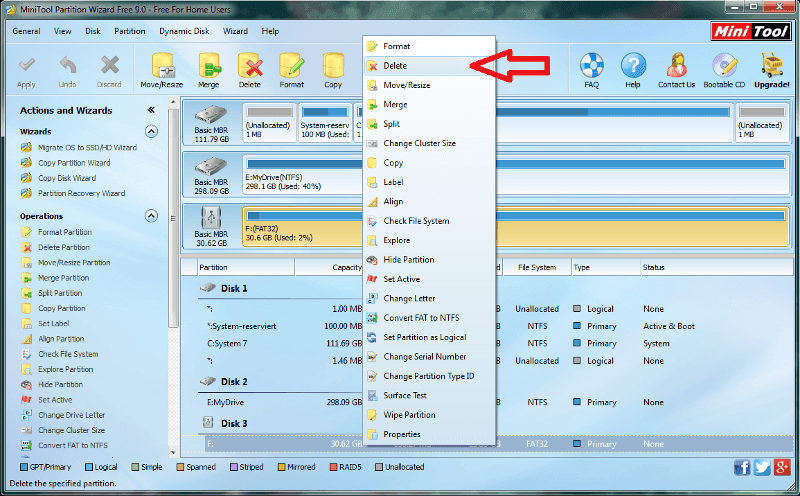Image resolution: width=800 pixels, height=496 pixels.
Task: Open the Wizard menu
Action: (235, 31)
